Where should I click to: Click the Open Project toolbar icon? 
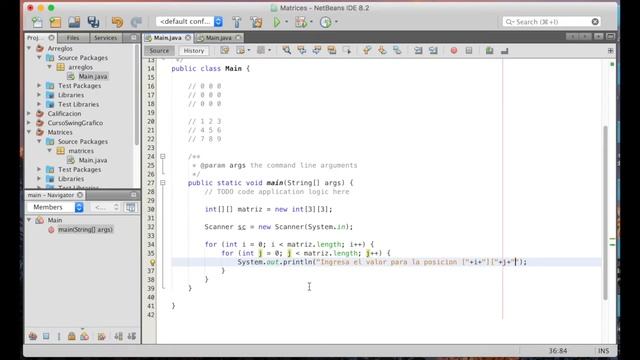click(74, 22)
